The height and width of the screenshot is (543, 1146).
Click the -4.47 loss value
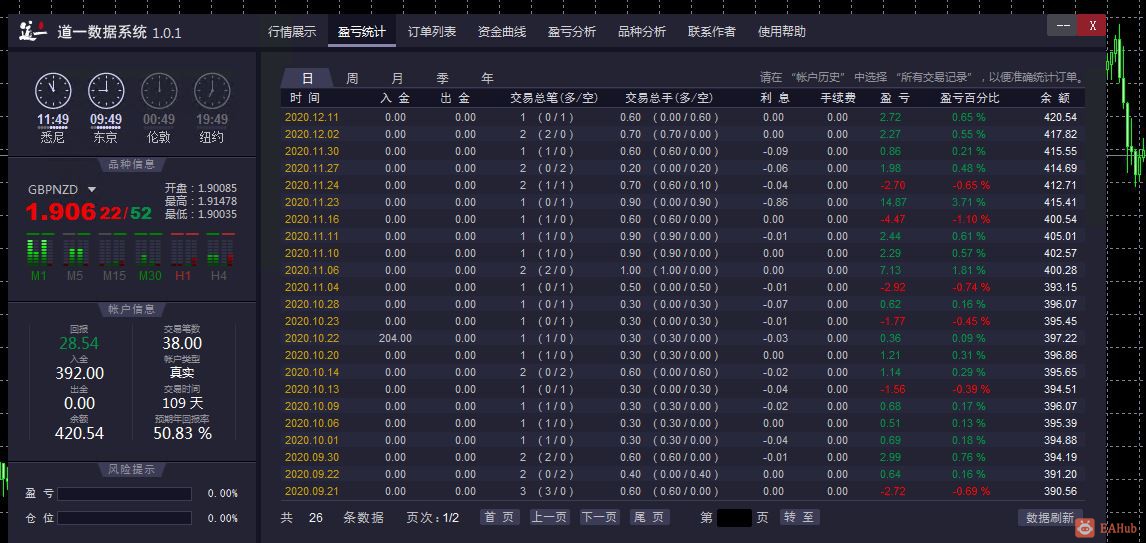893,219
